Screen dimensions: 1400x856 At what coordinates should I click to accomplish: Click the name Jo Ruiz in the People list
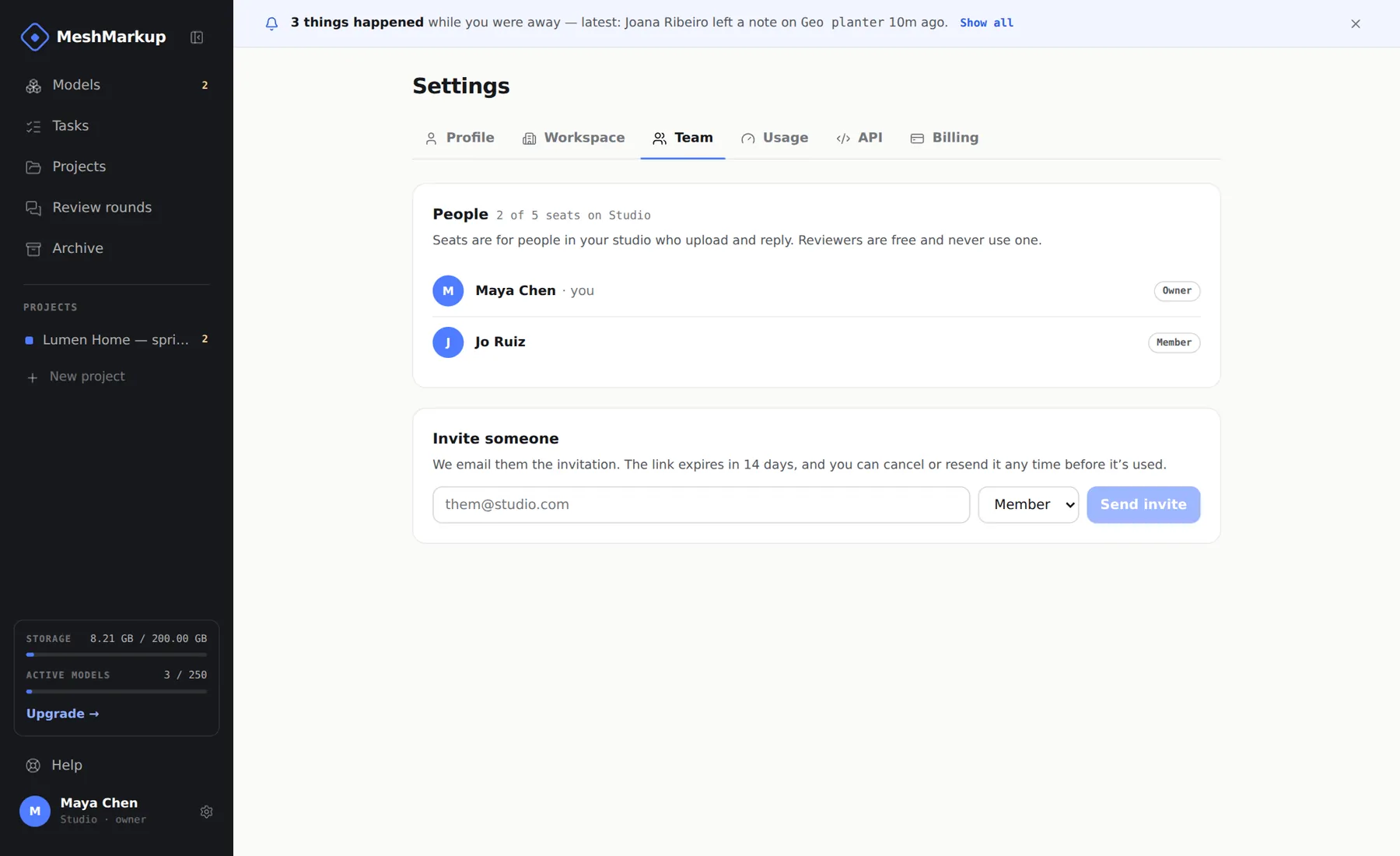tap(500, 342)
